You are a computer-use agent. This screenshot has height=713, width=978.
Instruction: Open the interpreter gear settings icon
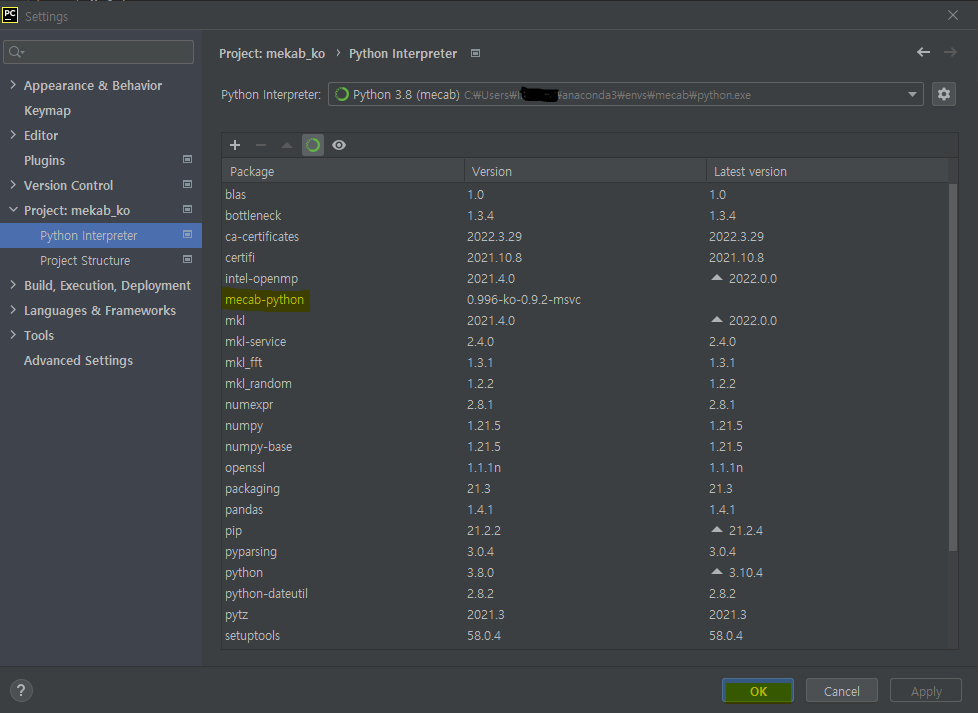coord(944,94)
